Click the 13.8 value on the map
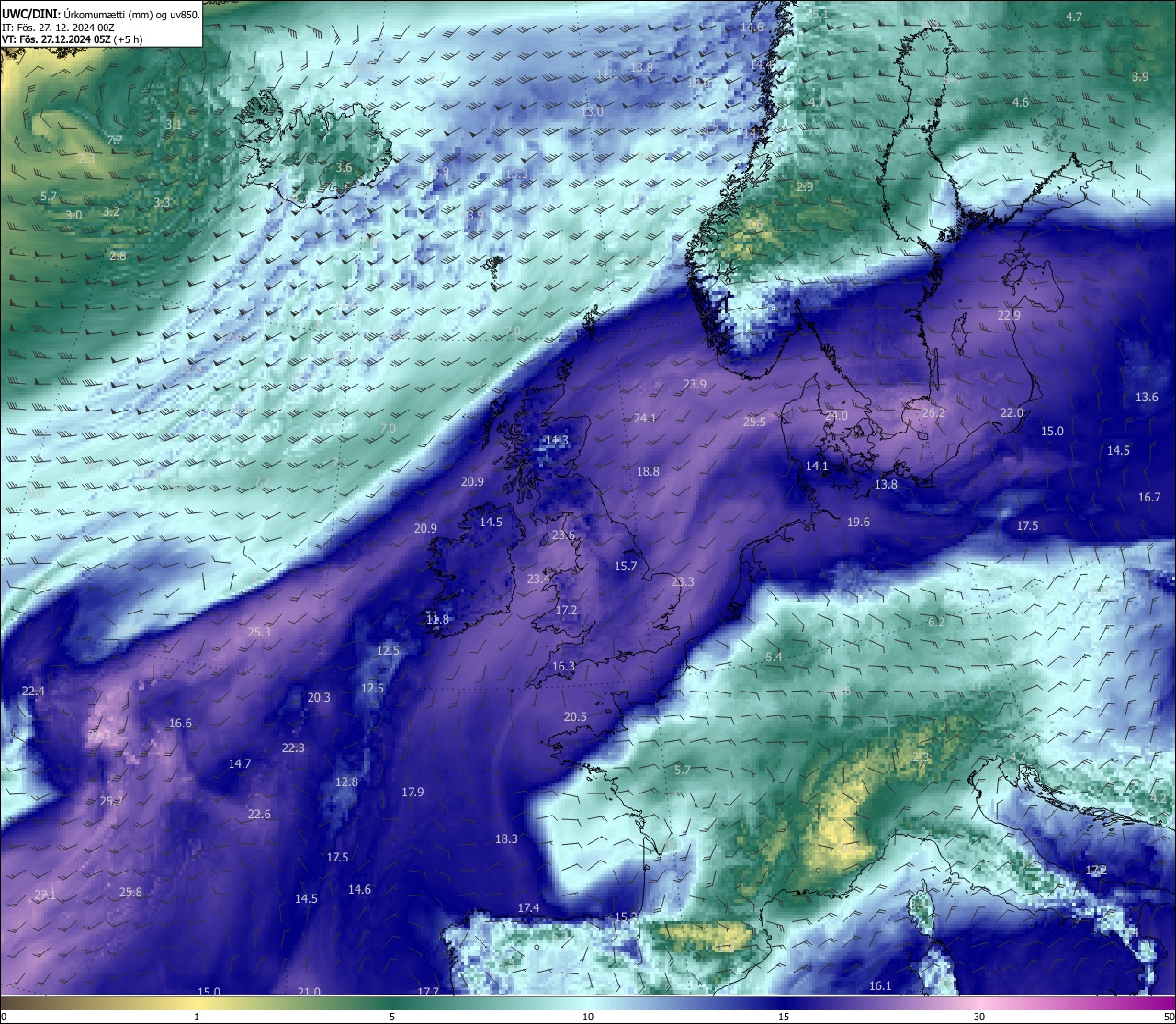 click(886, 485)
